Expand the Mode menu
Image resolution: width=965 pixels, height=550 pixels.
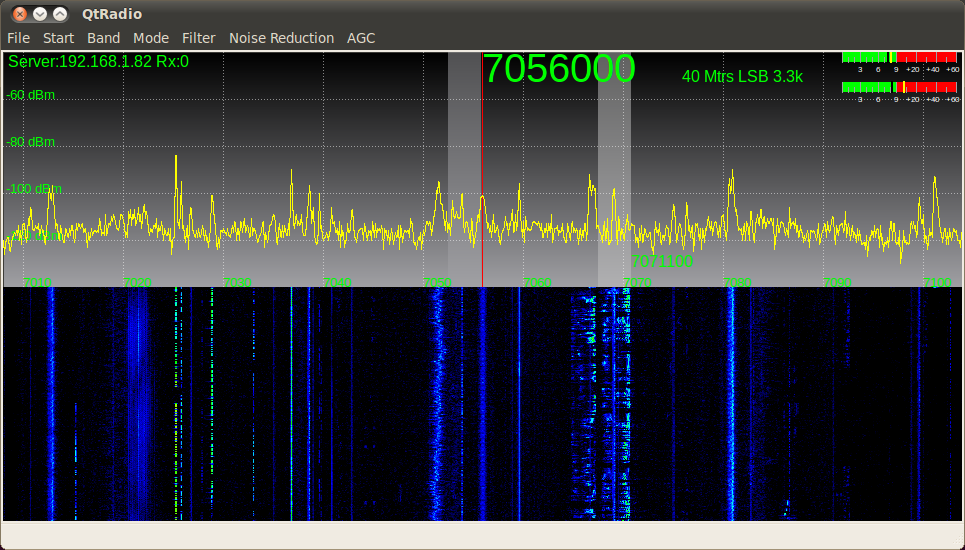pos(151,38)
